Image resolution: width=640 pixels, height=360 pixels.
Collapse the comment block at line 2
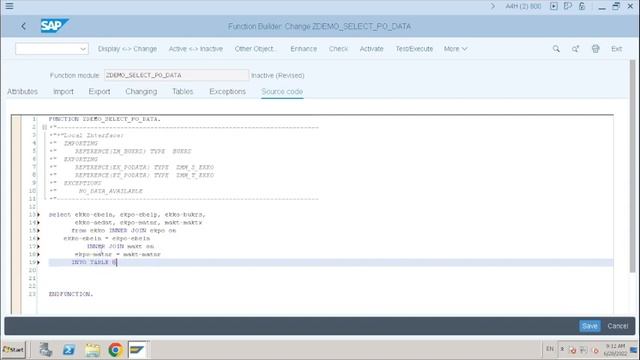44,127
